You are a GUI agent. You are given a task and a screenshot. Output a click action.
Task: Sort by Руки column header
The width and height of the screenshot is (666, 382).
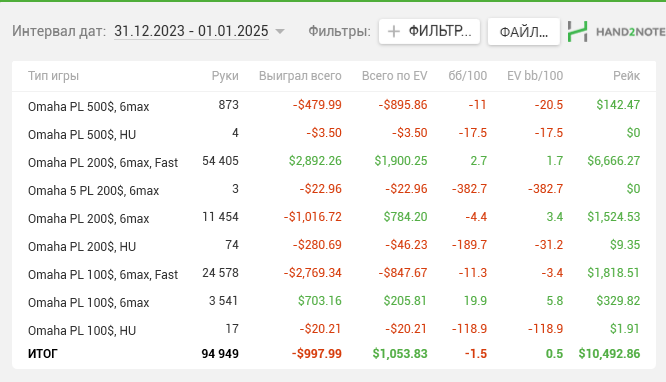(225, 76)
